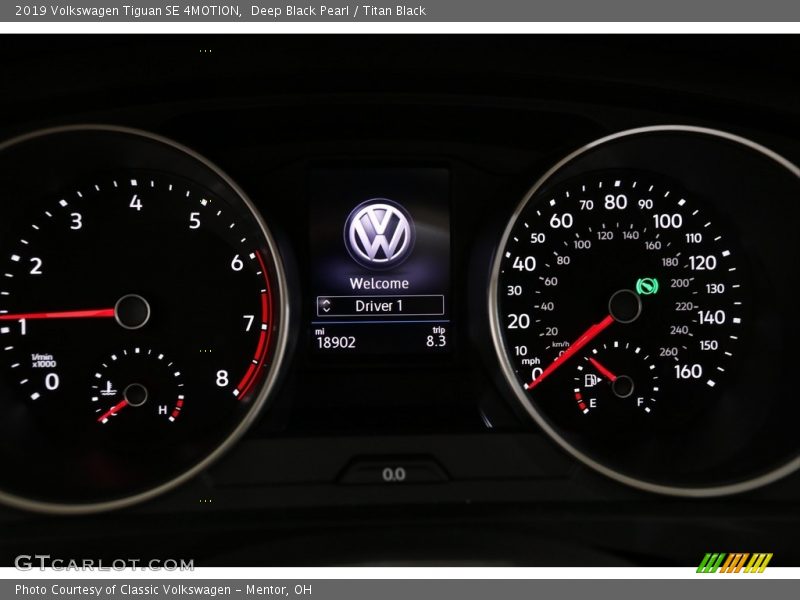
Task: Click the 20 mph marking on speedometer
Action: coord(518,321)
